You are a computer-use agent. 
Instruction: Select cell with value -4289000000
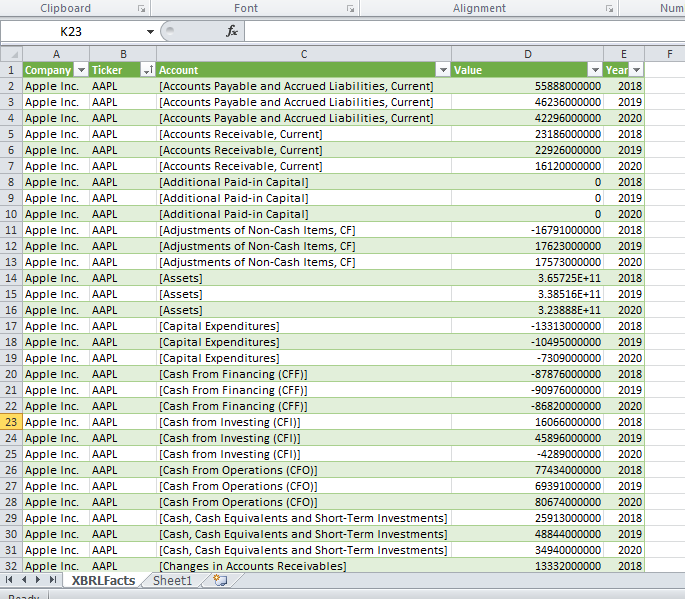[528, 454]
